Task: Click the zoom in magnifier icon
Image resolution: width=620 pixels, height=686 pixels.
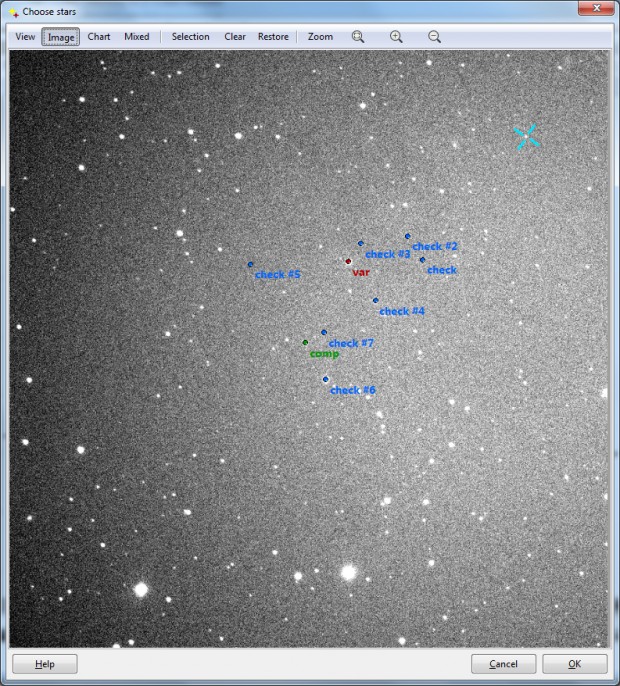Action: pyautogui.click(x=396, y=37)
